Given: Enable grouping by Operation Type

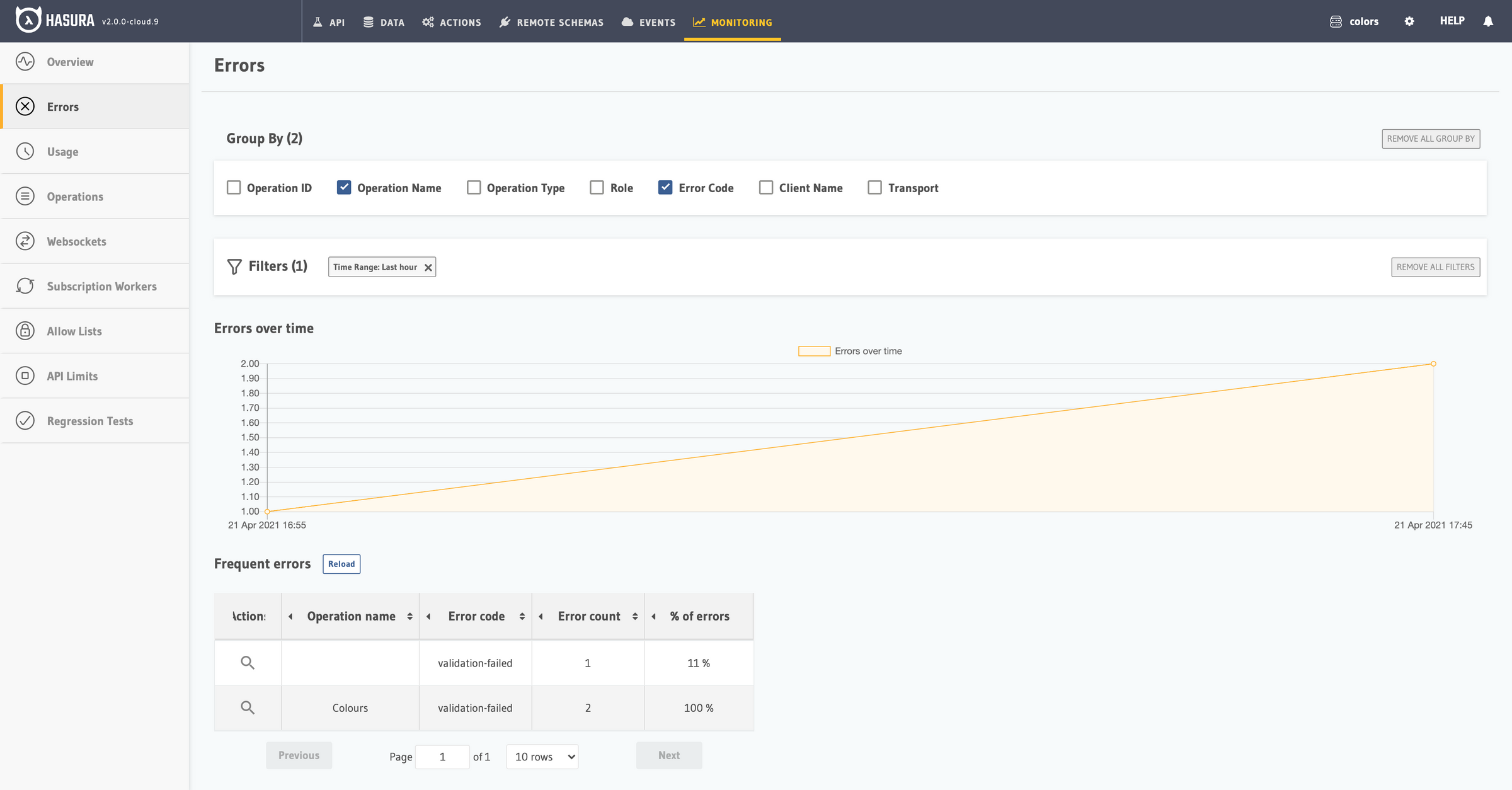Looking at the screenshot, I should 473,187.
